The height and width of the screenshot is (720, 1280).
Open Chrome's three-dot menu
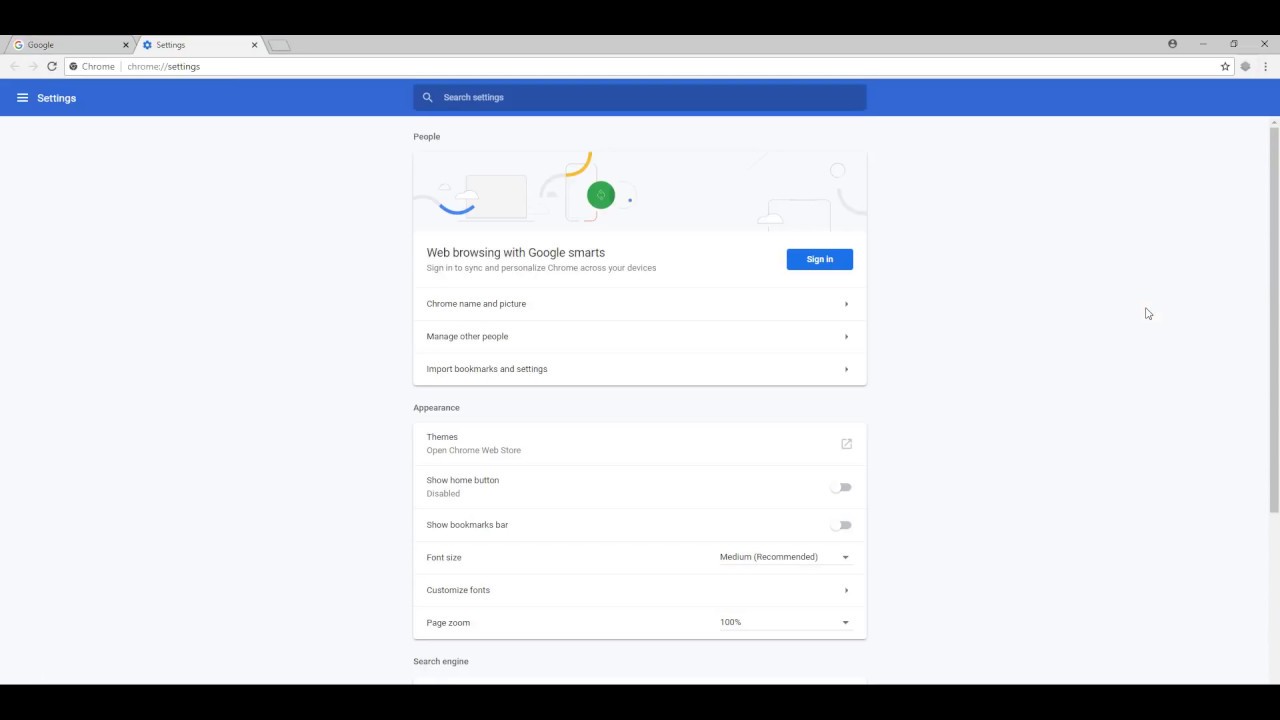[1265, 66]
